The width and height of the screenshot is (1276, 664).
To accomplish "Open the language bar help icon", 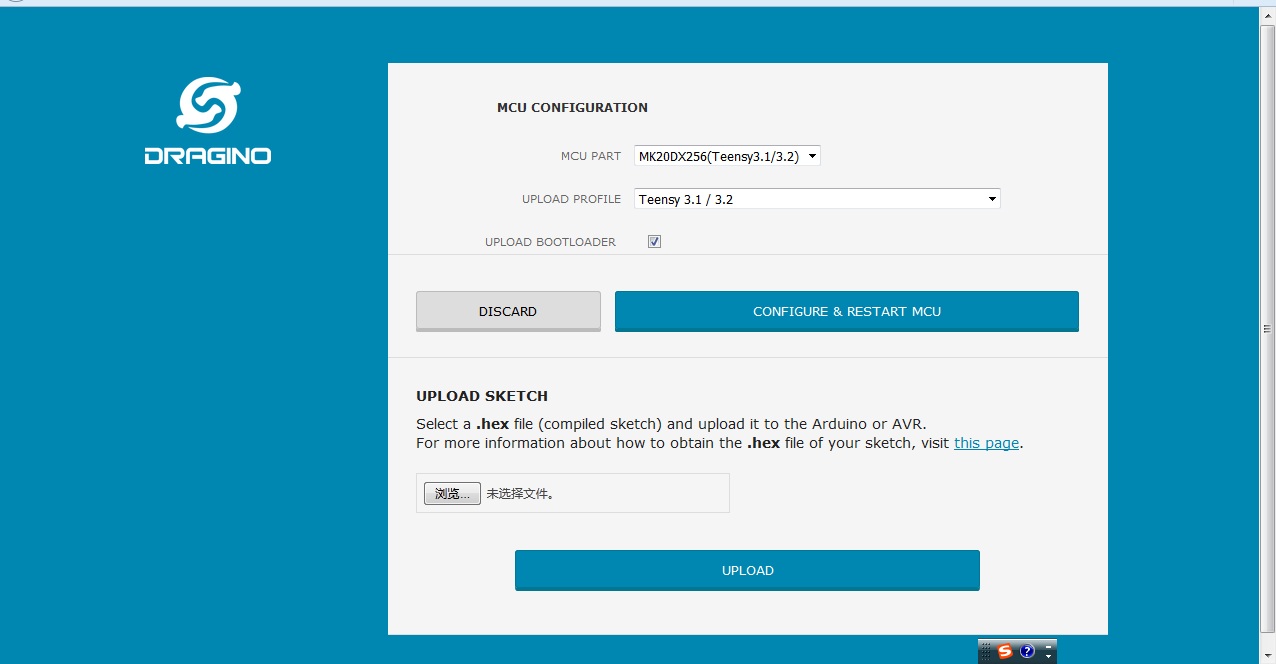I will pos(1027,651).
